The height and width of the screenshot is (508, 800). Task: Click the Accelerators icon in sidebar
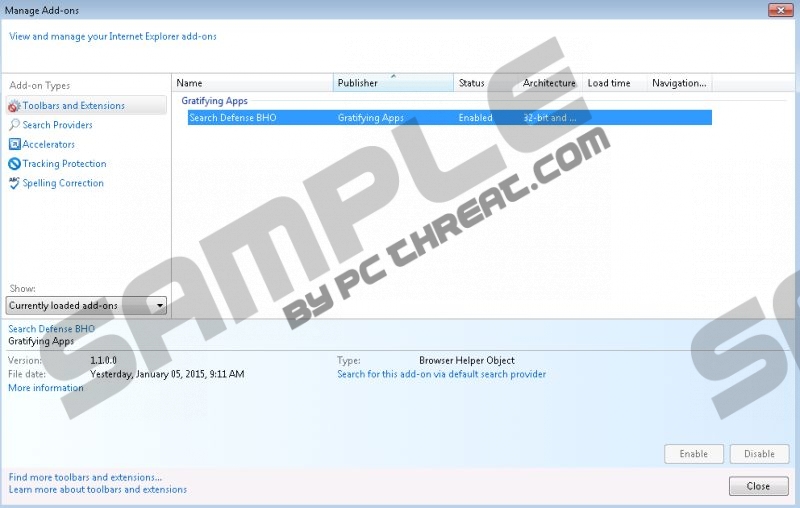tap(14, 144)
